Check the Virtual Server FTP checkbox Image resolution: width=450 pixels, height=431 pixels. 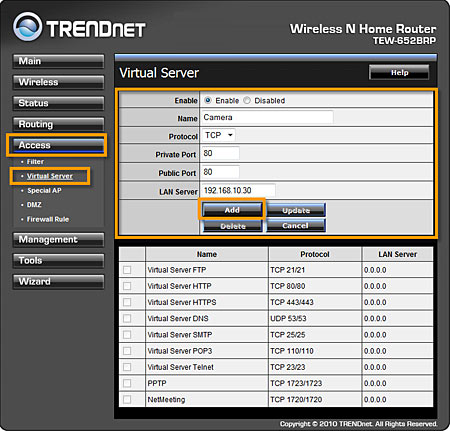point(127,270)
